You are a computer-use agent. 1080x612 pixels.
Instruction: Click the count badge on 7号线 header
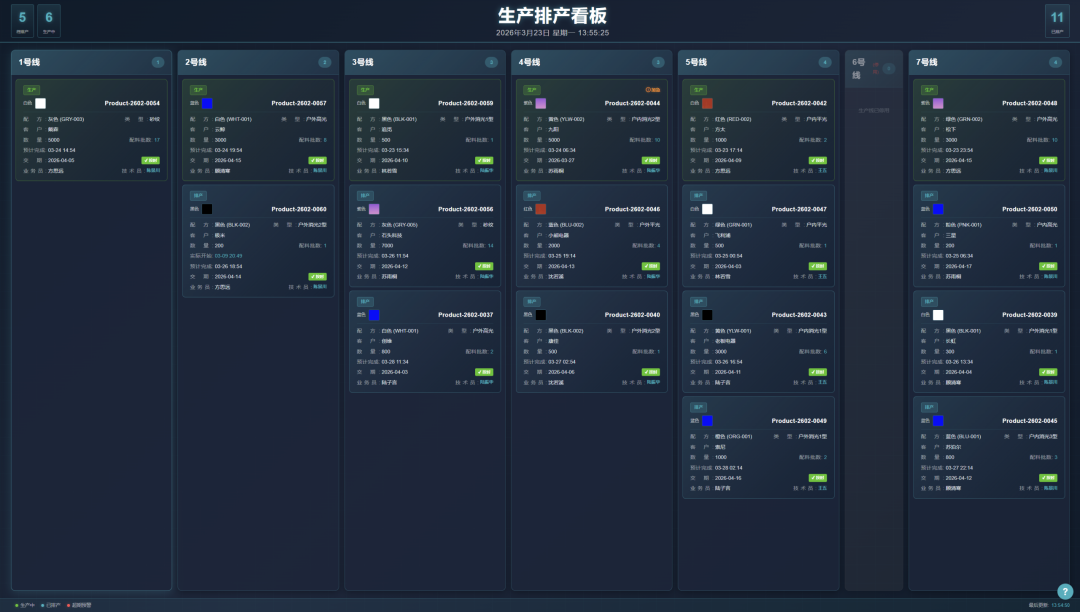coord(1055,62)
